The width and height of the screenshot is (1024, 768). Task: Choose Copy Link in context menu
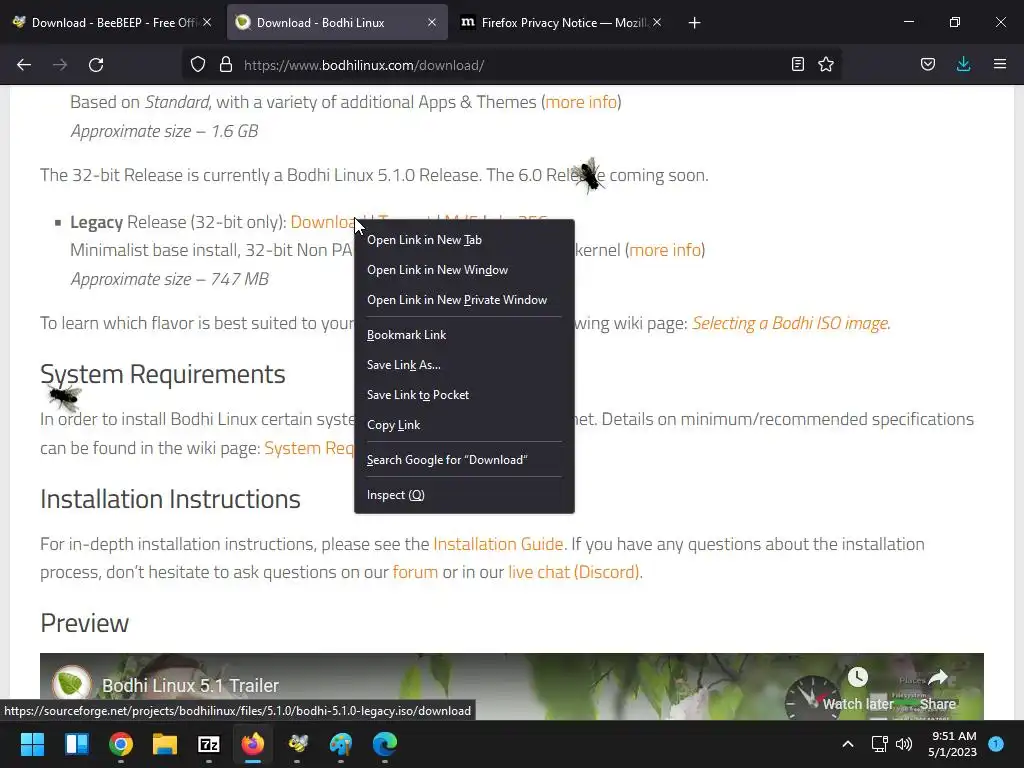point(464,424)
